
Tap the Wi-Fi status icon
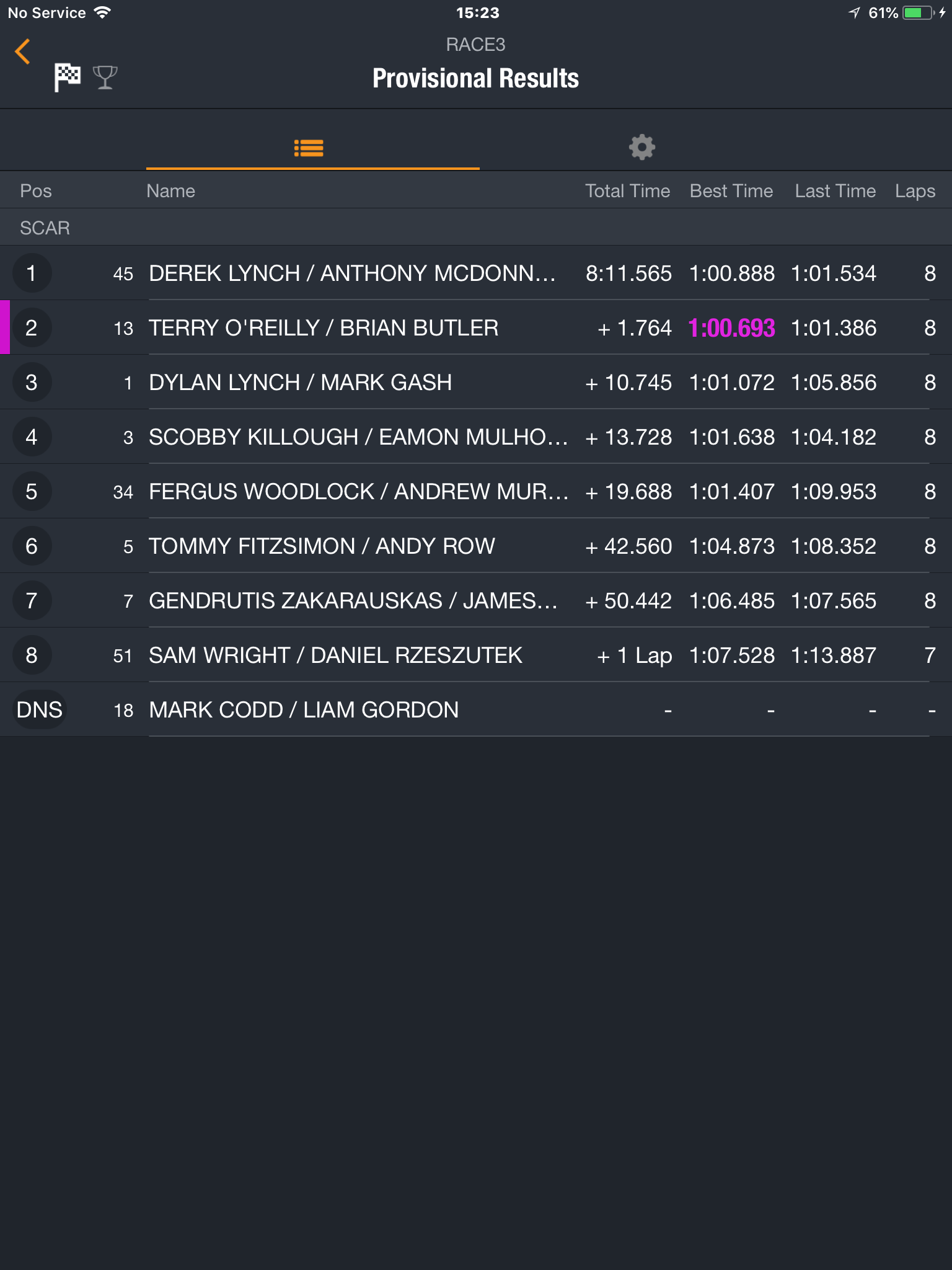103,12
